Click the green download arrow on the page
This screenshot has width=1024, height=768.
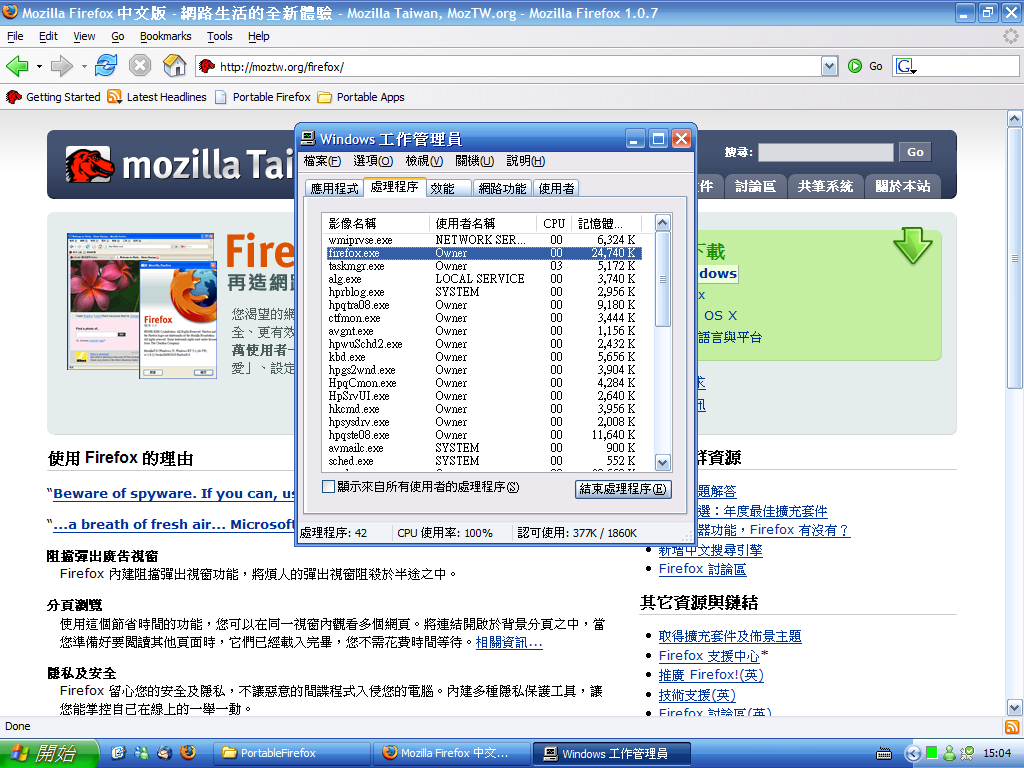coord(912,246)
